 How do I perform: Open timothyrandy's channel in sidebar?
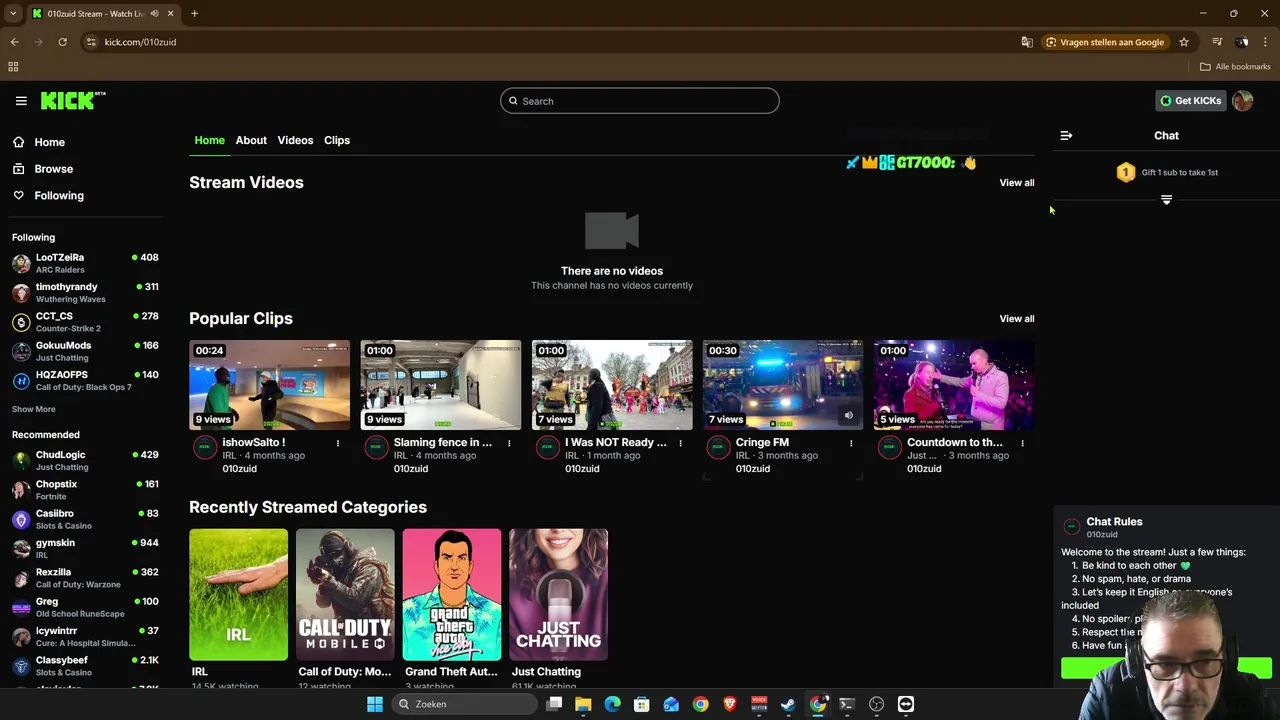tap(86, 293)
